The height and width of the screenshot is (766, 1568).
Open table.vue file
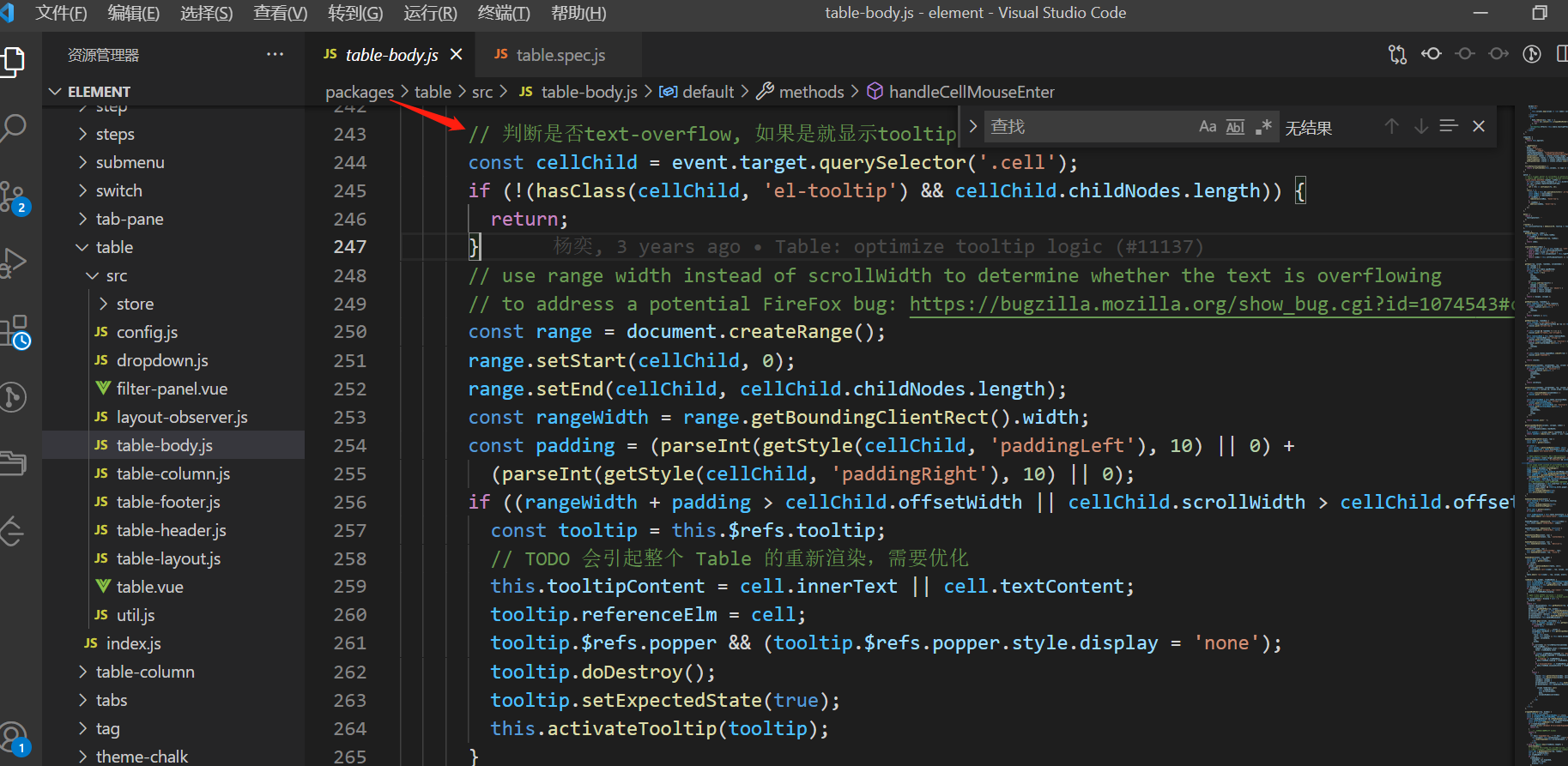point(173,587)
